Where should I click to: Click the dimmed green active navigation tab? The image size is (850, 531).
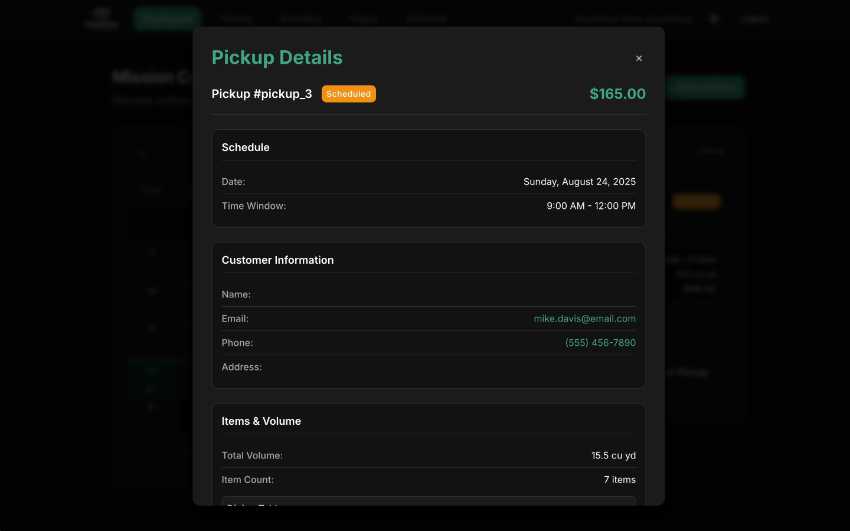(167, 18)
